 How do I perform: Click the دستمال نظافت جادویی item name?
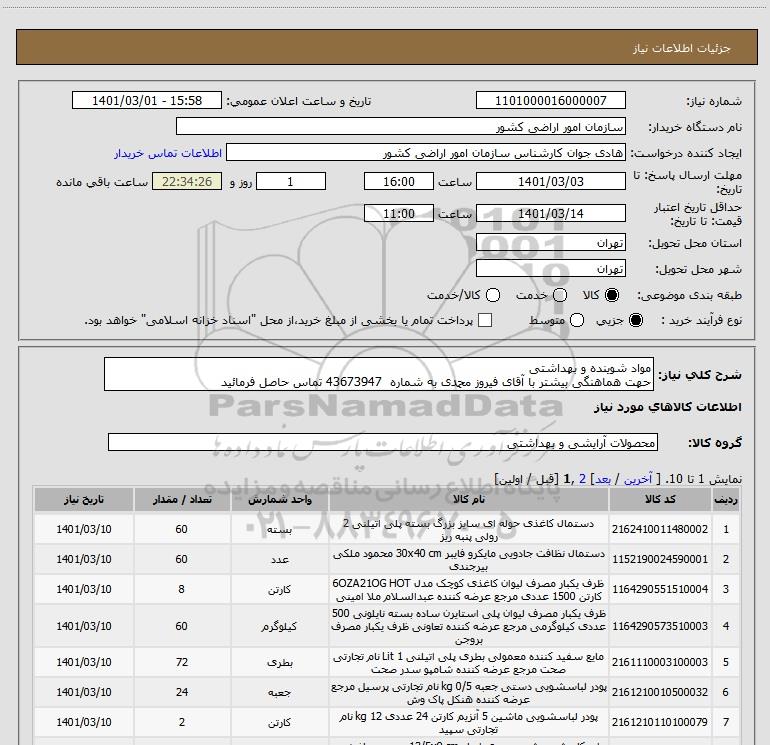pos(468,559)
